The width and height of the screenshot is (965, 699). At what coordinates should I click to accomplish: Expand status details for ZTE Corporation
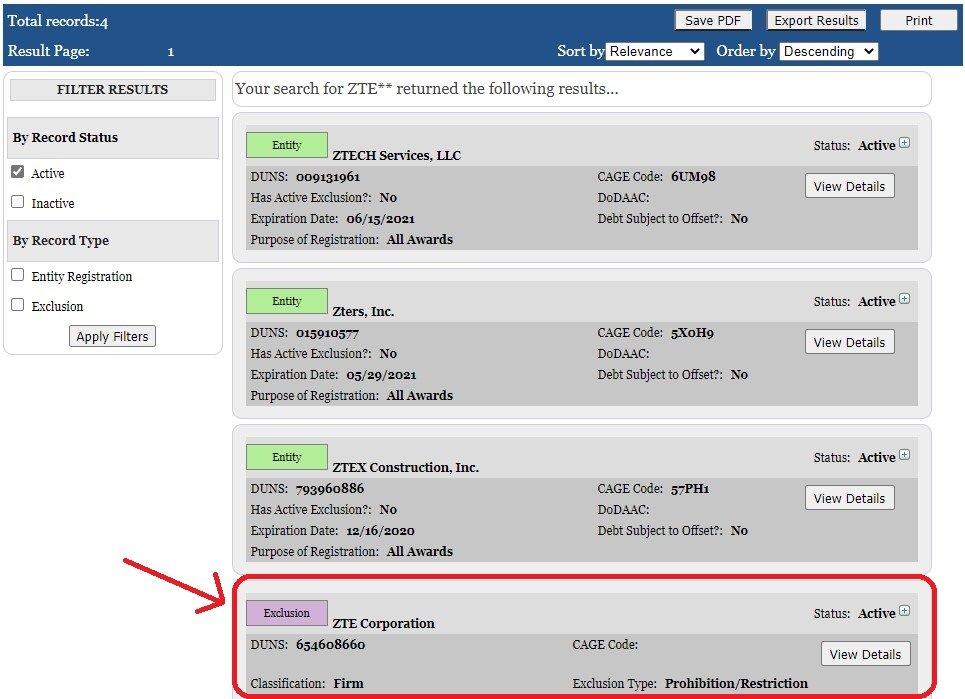(904, 611)
